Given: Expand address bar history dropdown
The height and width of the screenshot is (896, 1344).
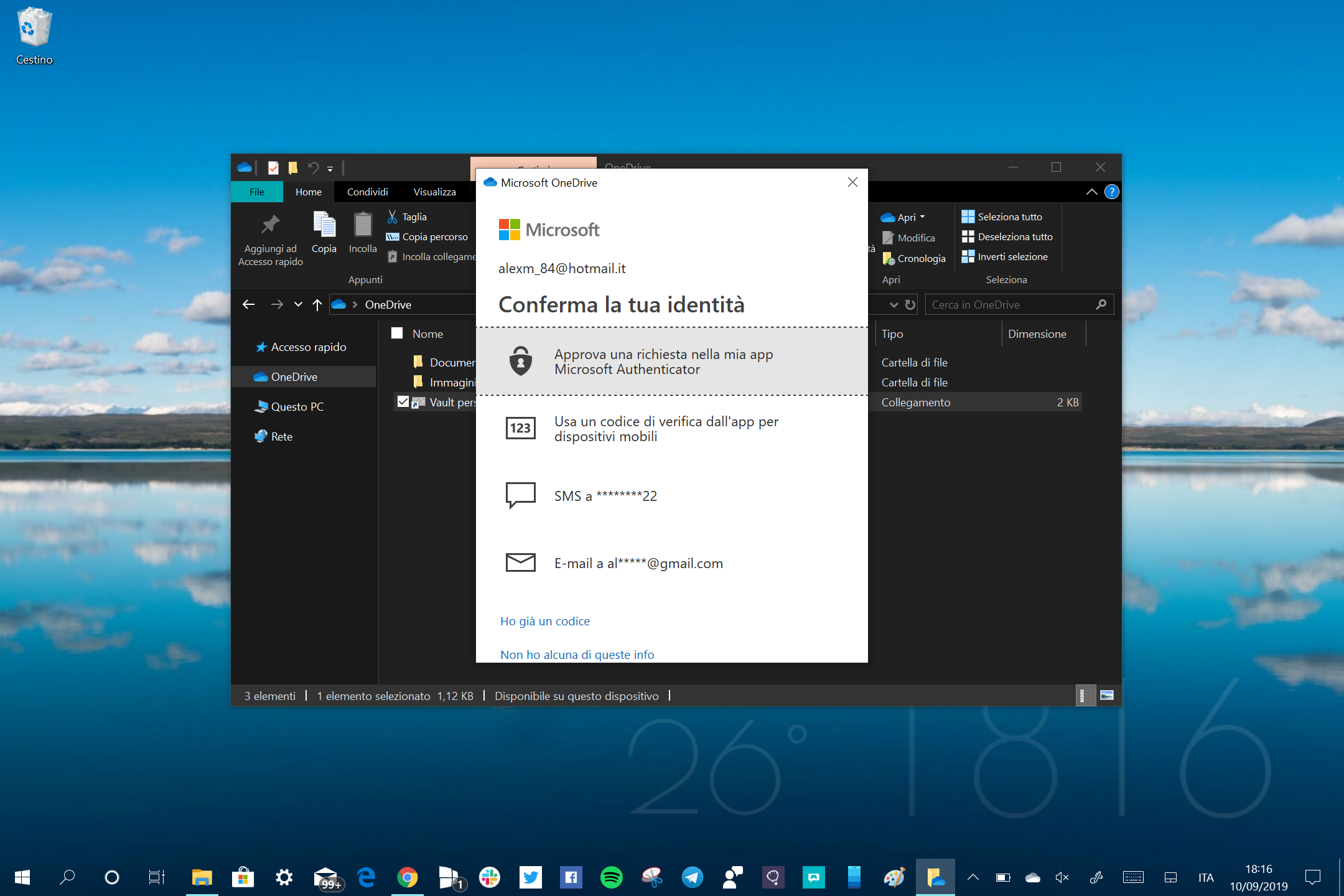Looking at the screenshot, I should click(x=894, y=304).
